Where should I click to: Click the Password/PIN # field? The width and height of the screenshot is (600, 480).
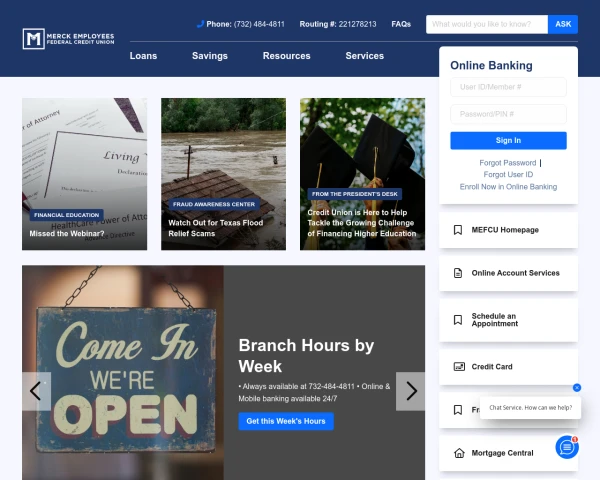[508, 114]
